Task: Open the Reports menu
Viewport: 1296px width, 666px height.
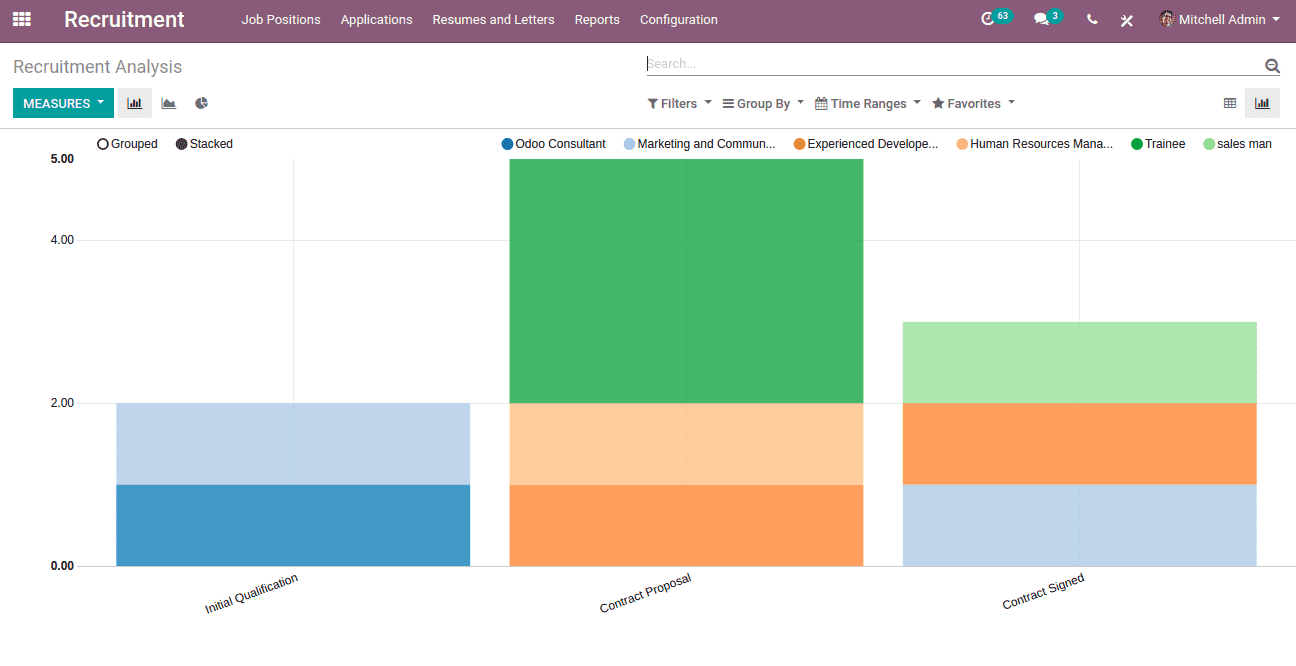Action: point(597,19)
